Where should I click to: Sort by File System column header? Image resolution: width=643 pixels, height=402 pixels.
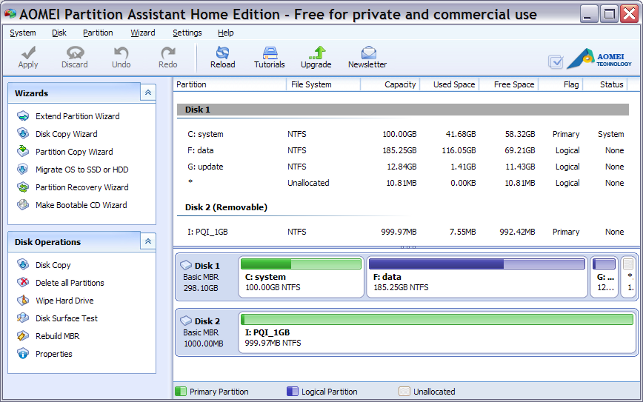point(323,85)
